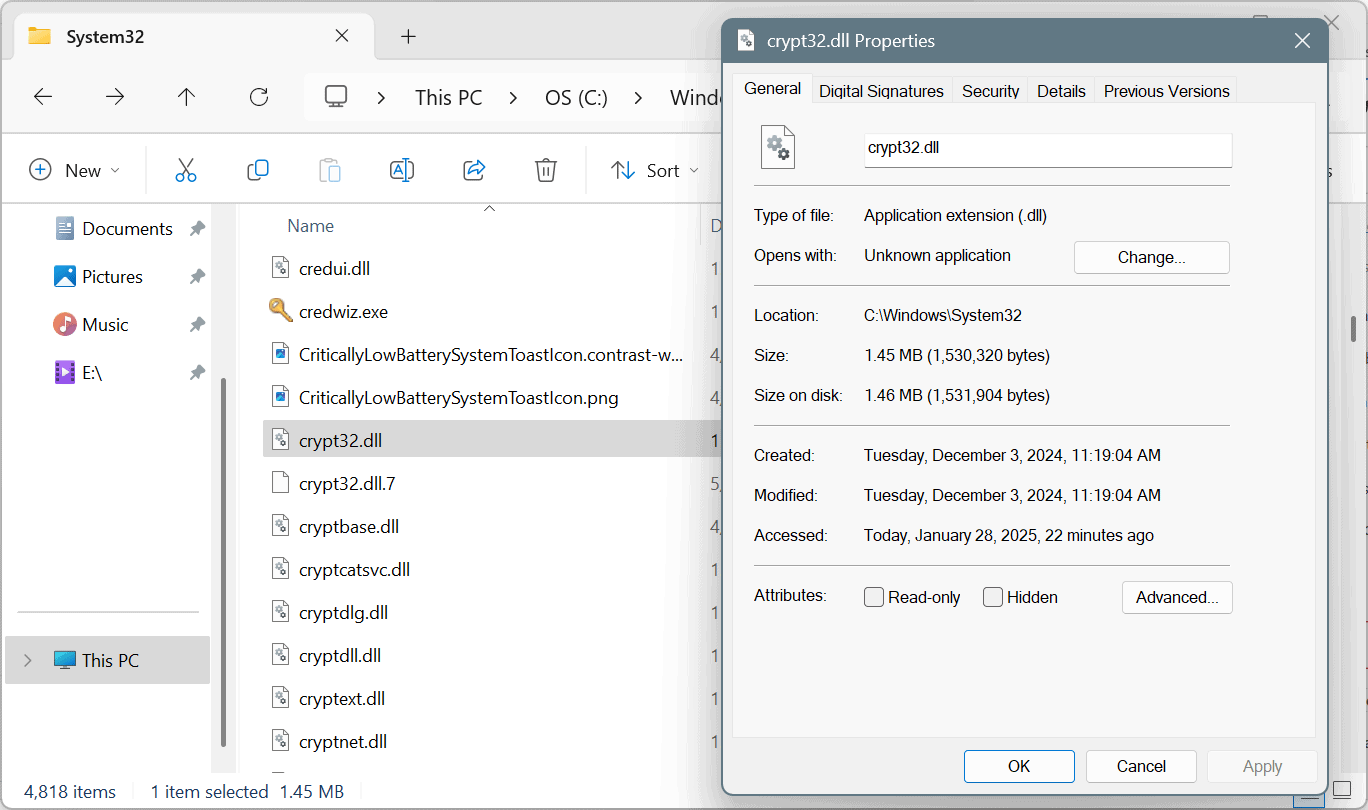The image size is (1368, 810).
Task: Expand This PC in navigation pane
Action: click(28, 660)
